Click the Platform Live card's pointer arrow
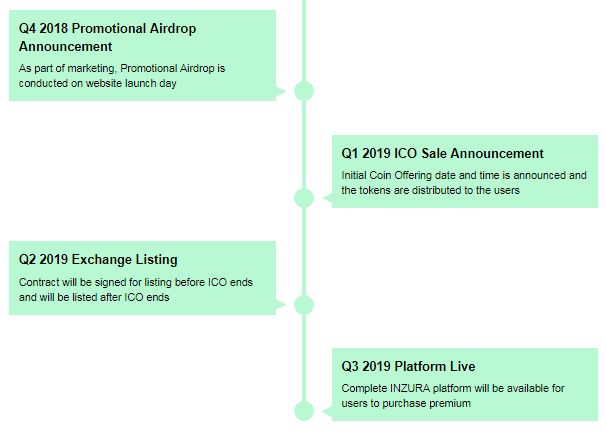 [327, 411]
